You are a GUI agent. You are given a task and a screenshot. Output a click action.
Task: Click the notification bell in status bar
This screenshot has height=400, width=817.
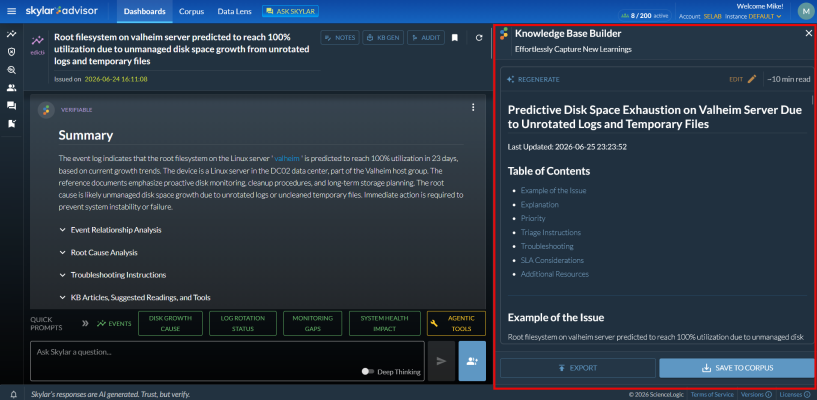14,394
